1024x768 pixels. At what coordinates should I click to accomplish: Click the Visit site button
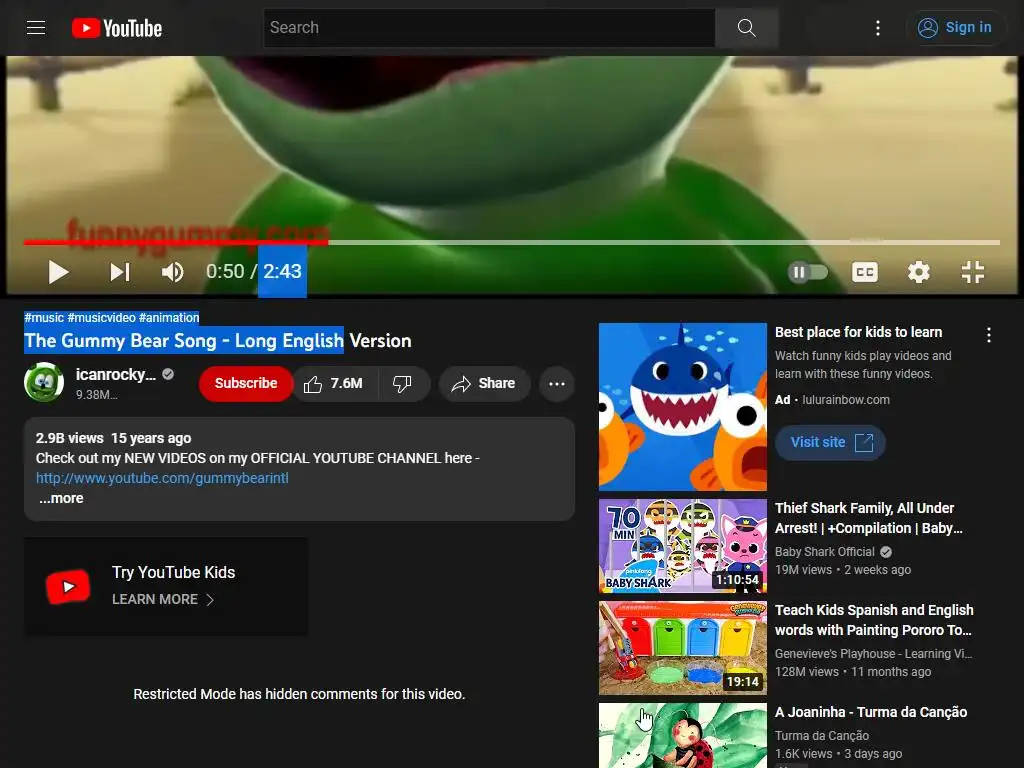(x=830, y=442)
